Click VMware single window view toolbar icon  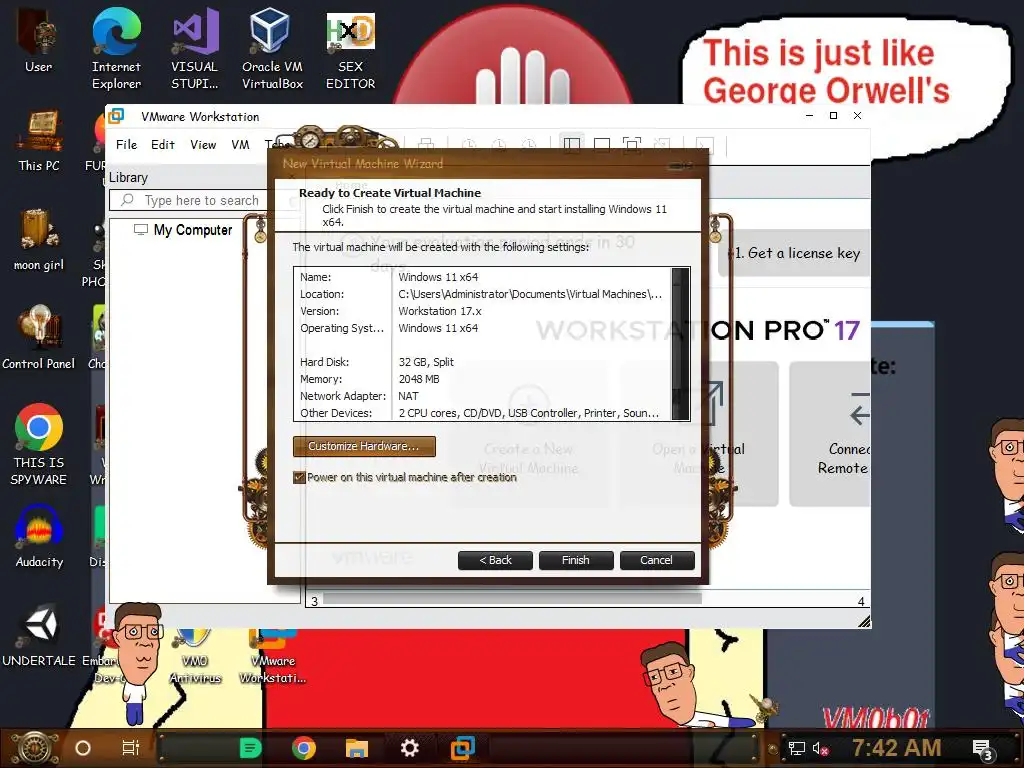pos(601,144)
